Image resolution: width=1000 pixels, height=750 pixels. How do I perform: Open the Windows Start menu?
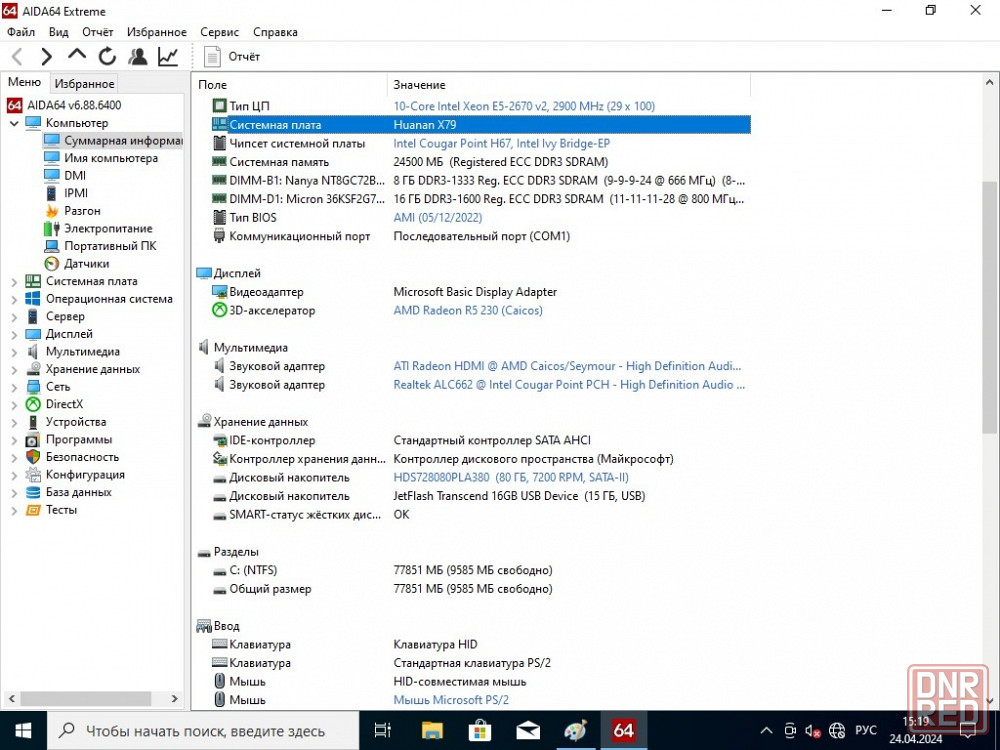(23, 731)
